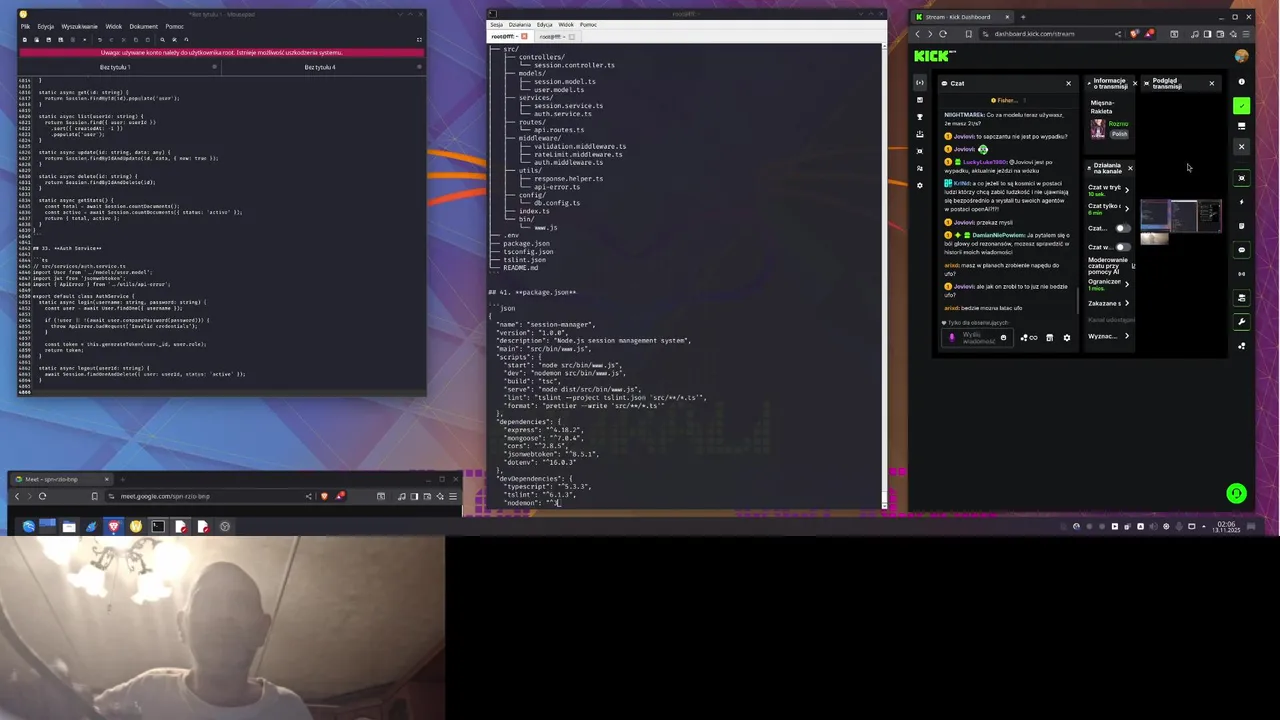Open Brave browser icon in taskbar

pos(113,526)
